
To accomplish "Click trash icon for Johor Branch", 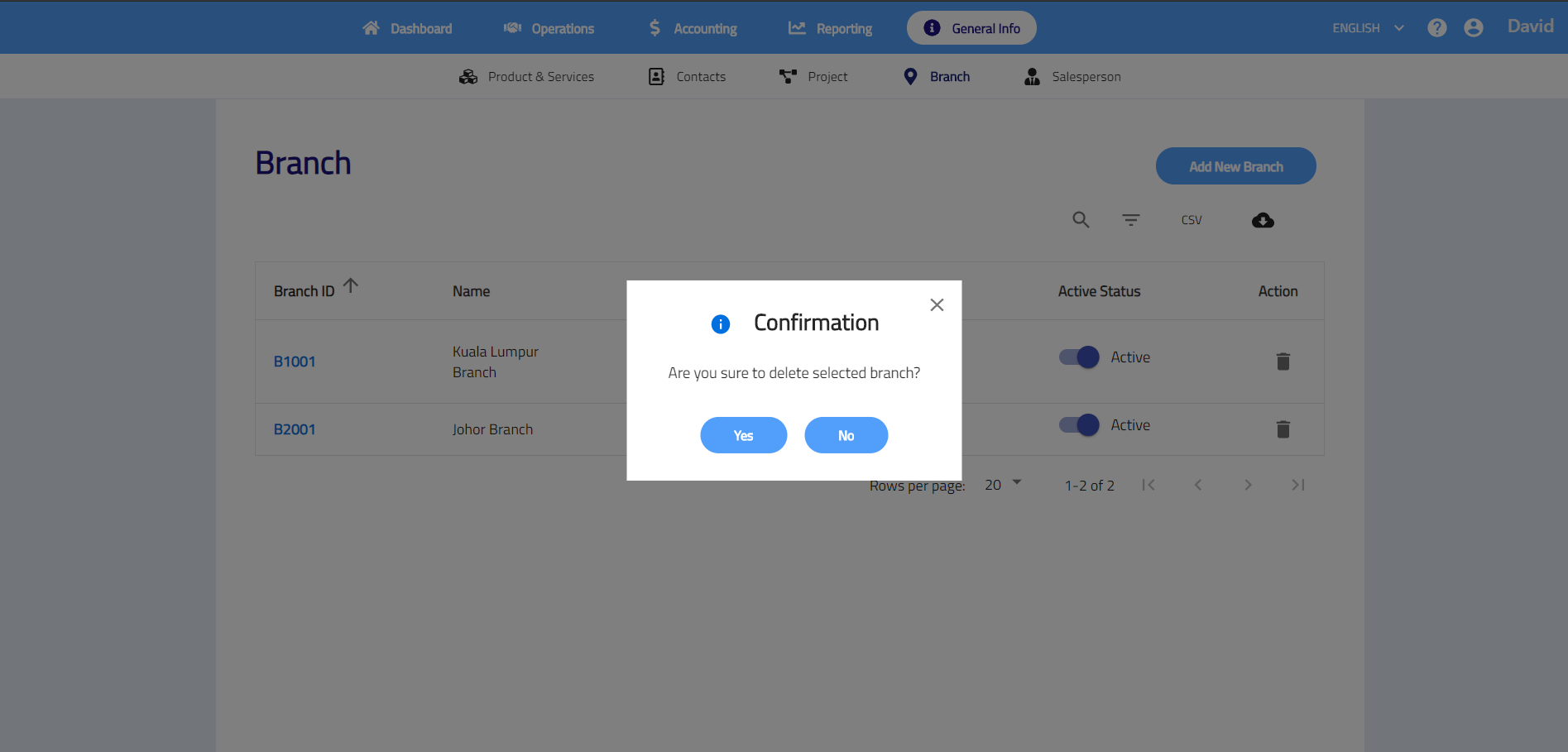I will (1283, 429).
